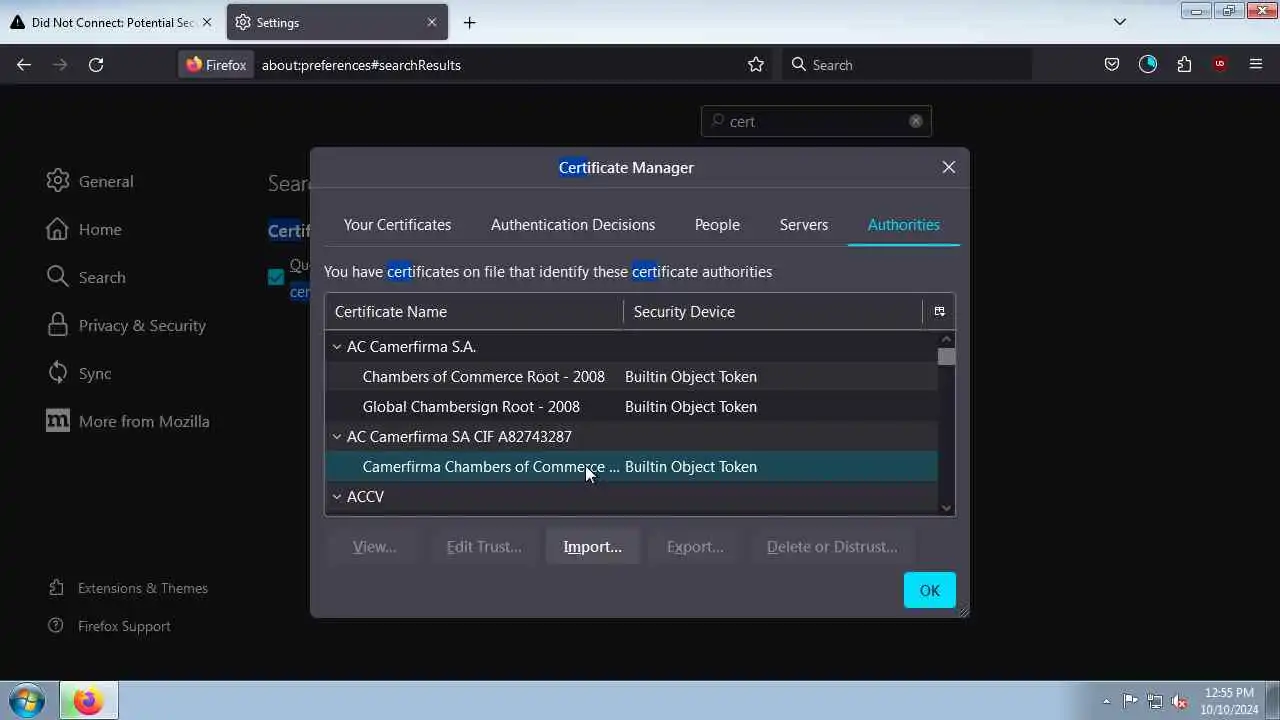Open Sync settings category
The width and height of the screenshot is (1280, 720).
click(79, 373)
